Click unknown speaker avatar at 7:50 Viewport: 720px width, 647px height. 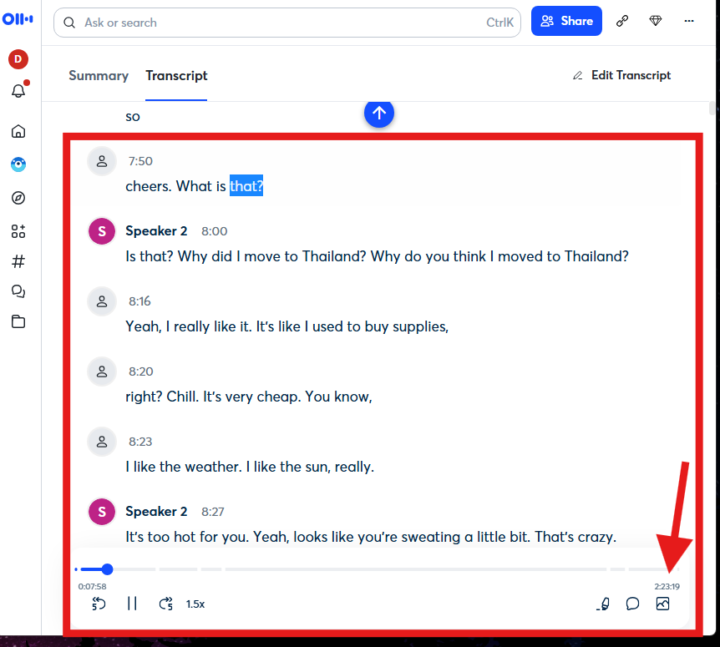pos(101,161)
